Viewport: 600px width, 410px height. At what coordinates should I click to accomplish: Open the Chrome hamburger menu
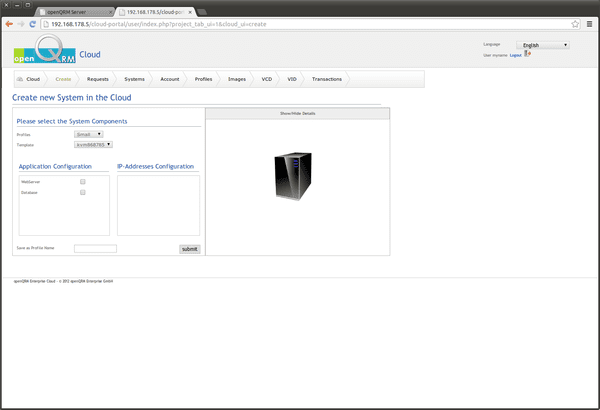(x=589, y=24)
